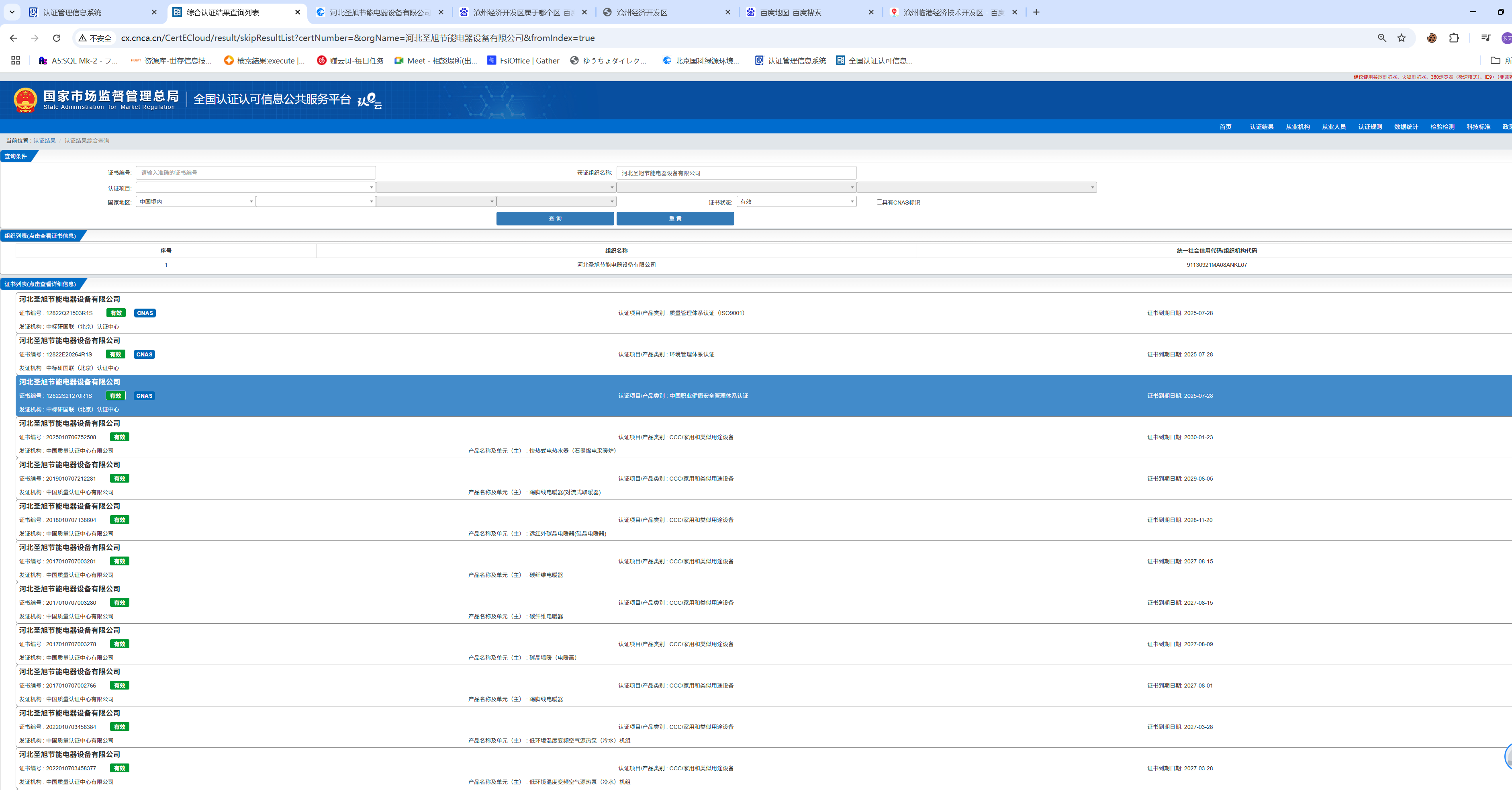This screenshot has height=790, width=1512.
Task: Open the 首页 navigation menu
Action: pos(1225,127)
